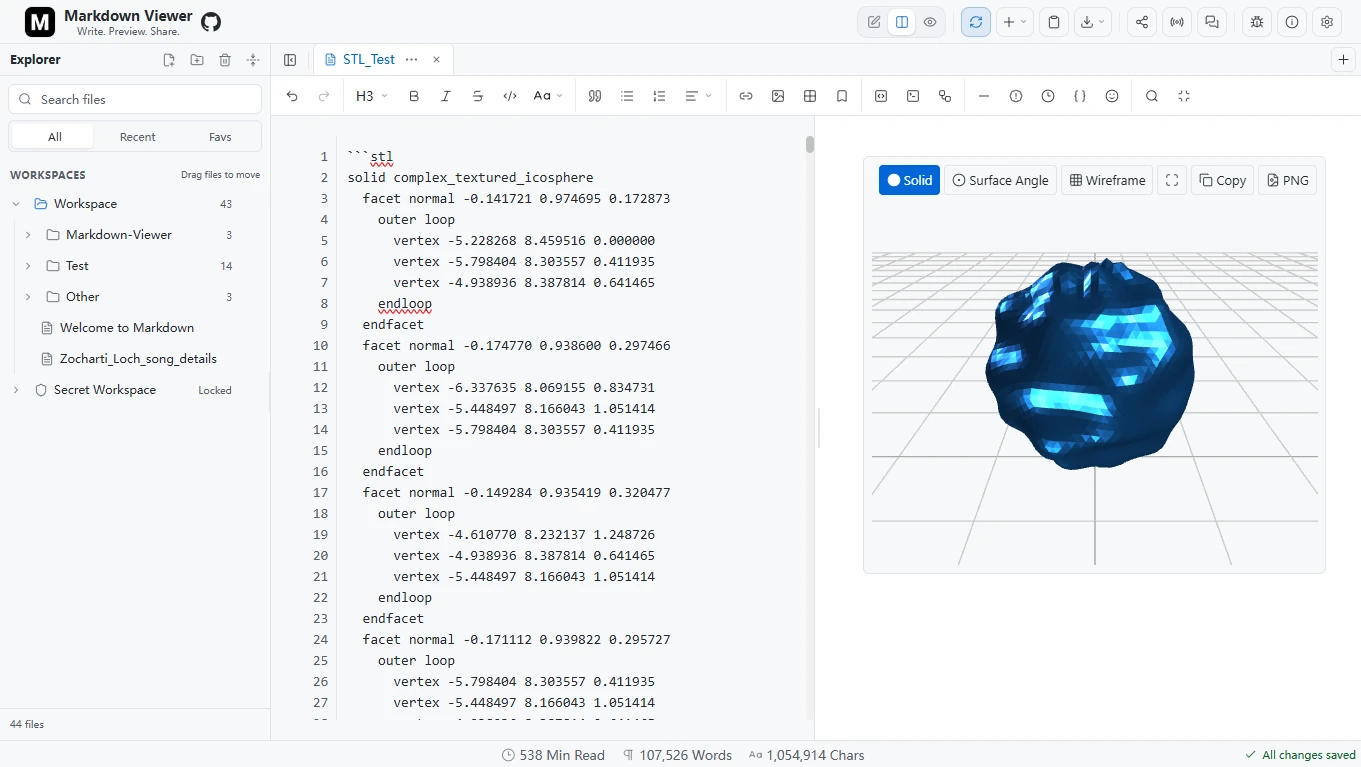Insert a link

pos(746,96)
